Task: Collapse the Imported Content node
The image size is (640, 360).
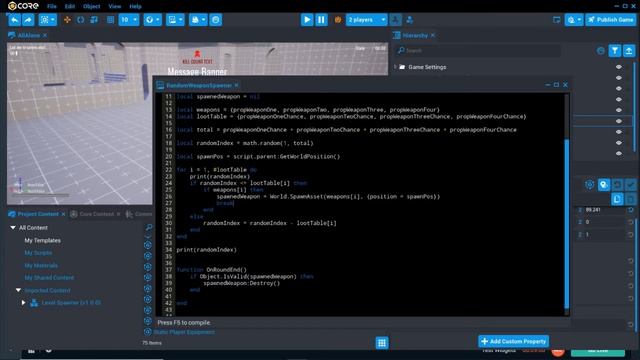Action: tap(18, 290)
